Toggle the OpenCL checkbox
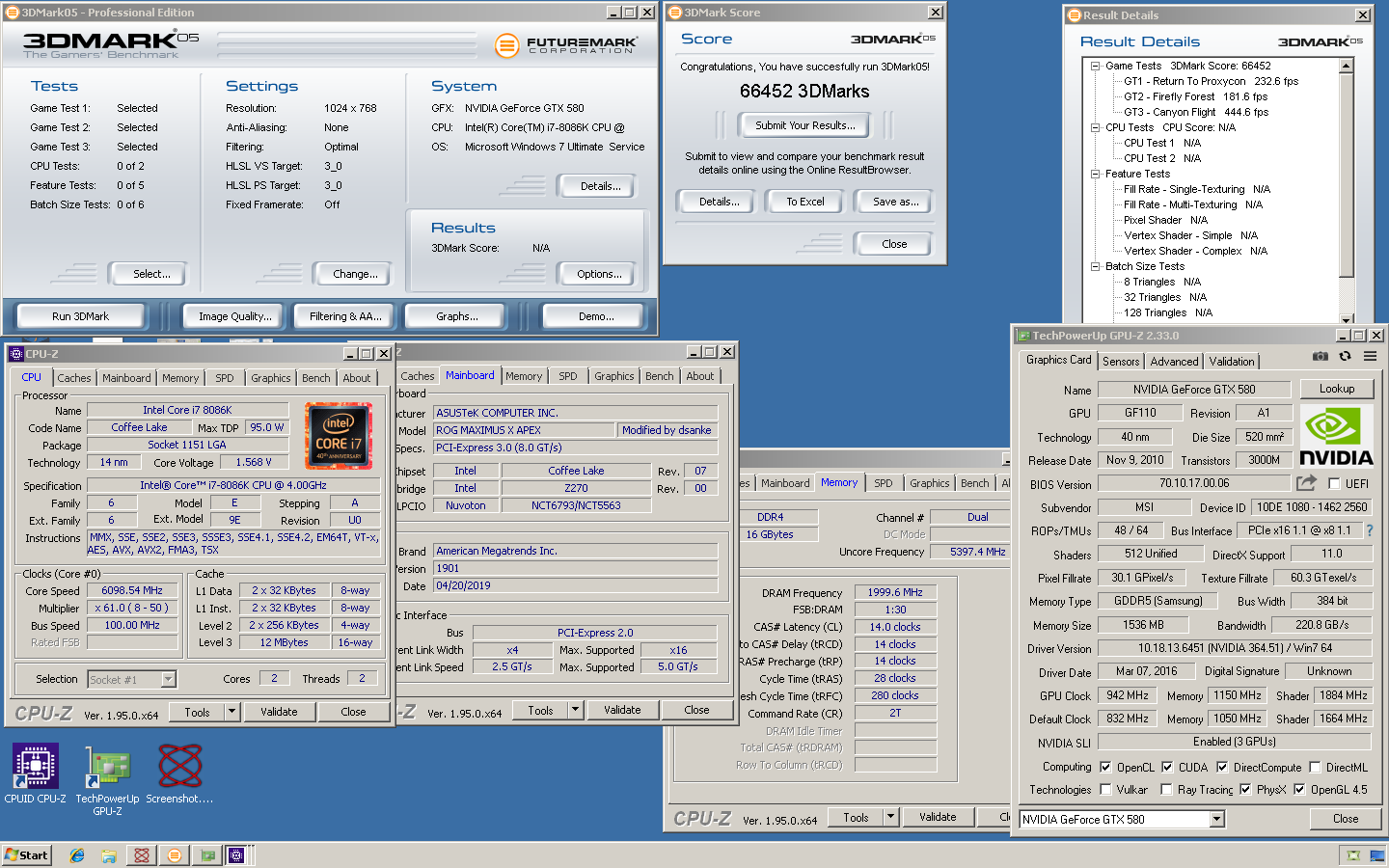1389x868 pixels. click(1105, 768)
